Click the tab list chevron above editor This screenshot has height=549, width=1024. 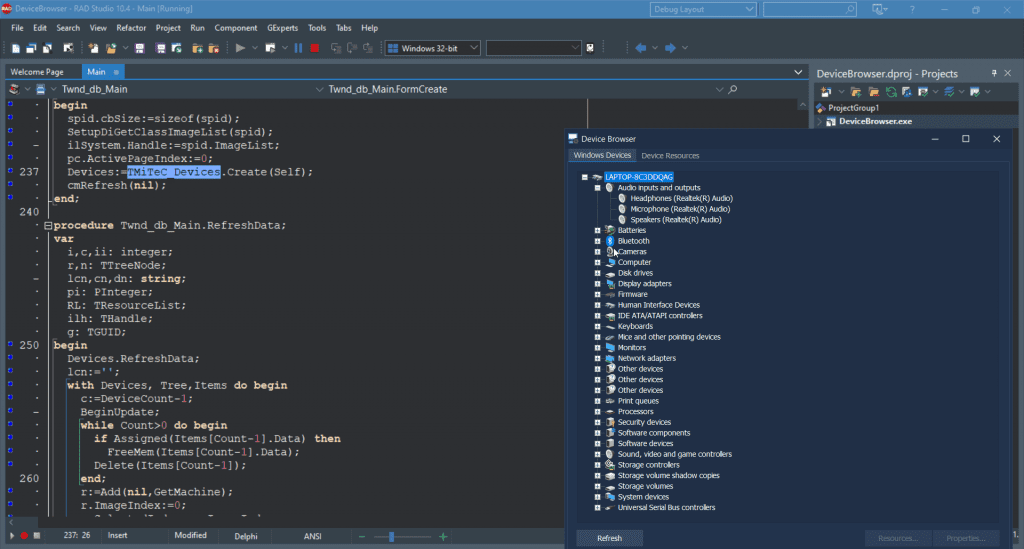(x=797, y=72)
